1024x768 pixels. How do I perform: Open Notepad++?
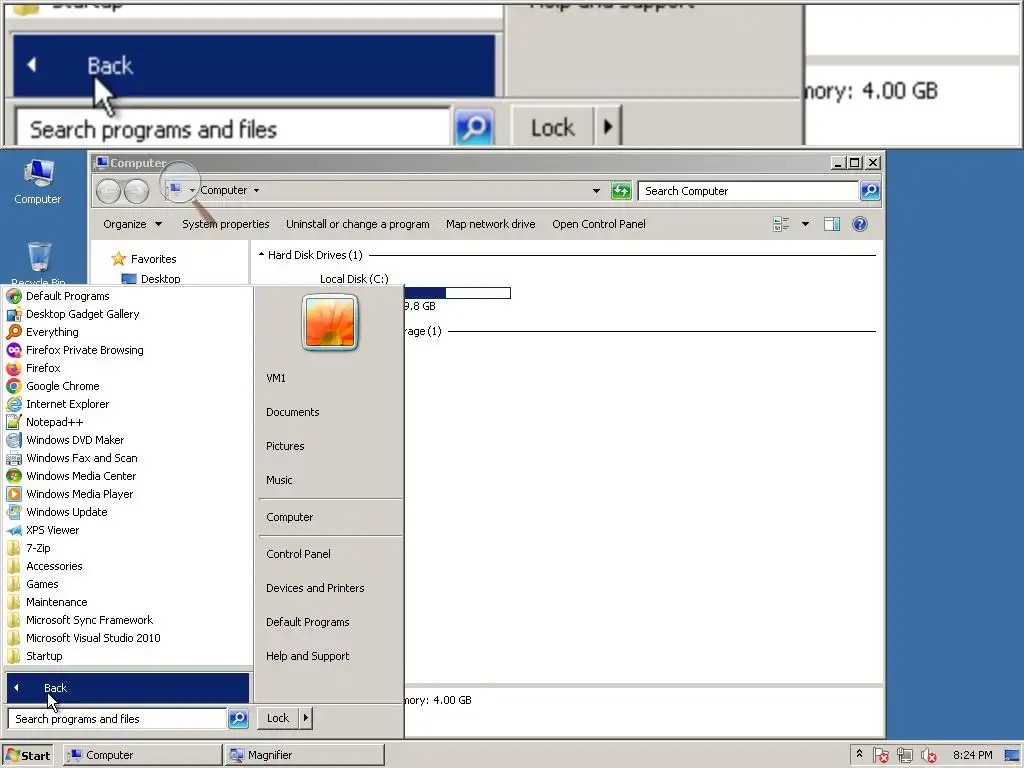point(128,422)
